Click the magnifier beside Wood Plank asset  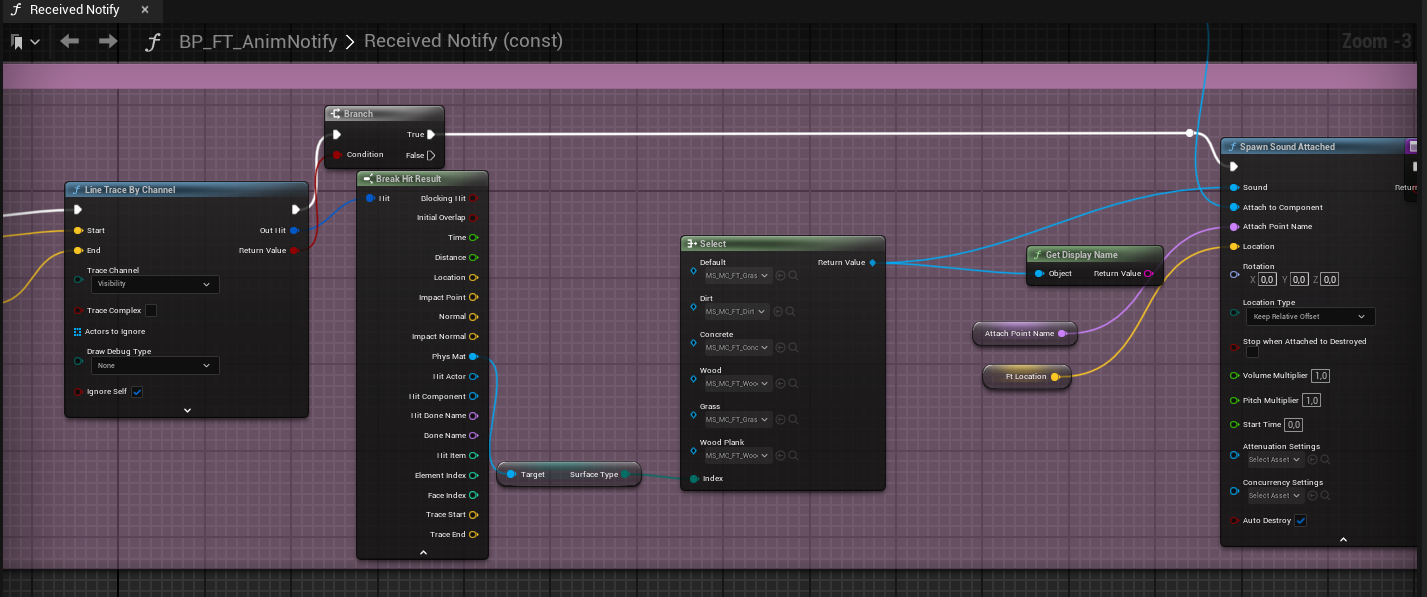[791, 455]
